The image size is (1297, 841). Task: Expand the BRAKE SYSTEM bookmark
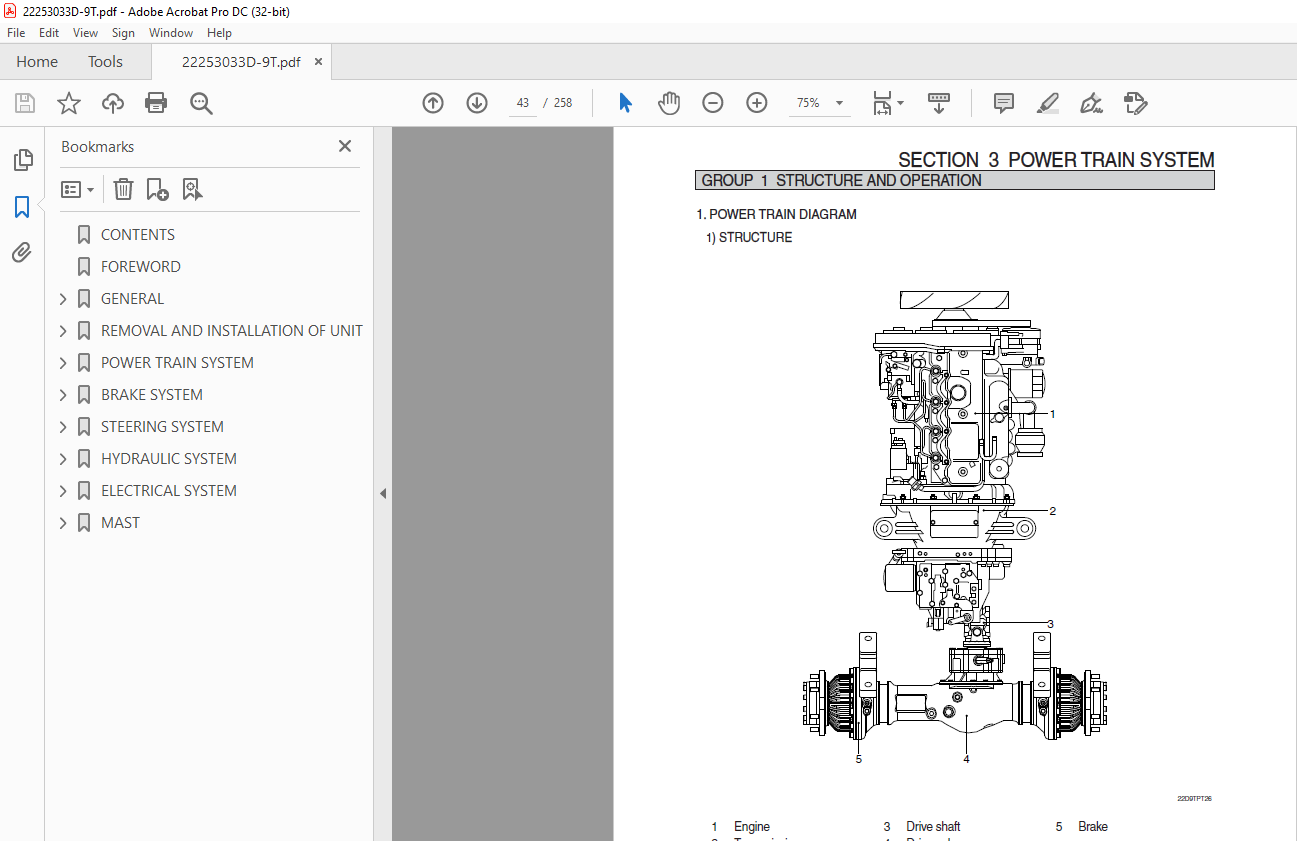click(63, 395)
